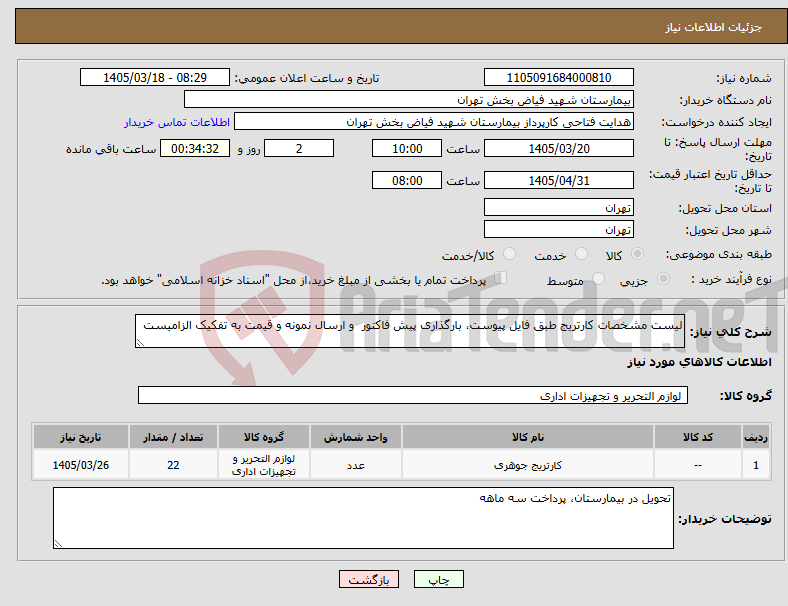The image size is (788, 606).
Task: Click the request creator name field
Action: pyautogui.click(x=434, y=122)
